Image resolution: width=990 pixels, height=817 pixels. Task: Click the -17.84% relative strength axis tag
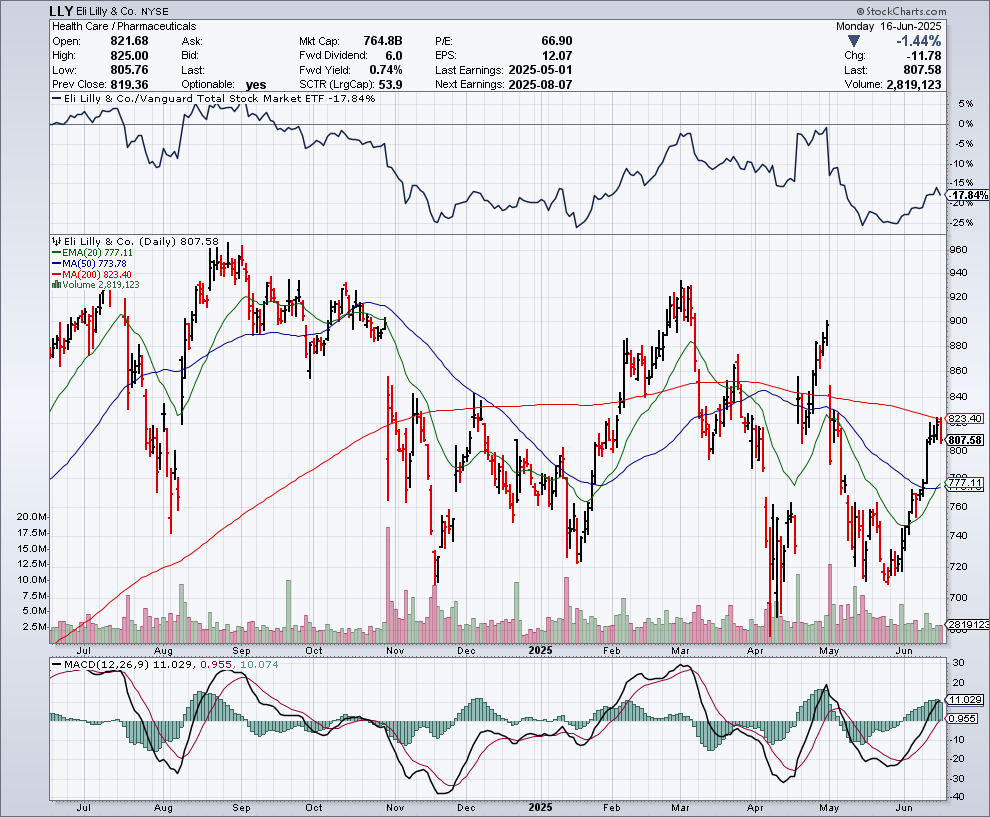point(969,195)
